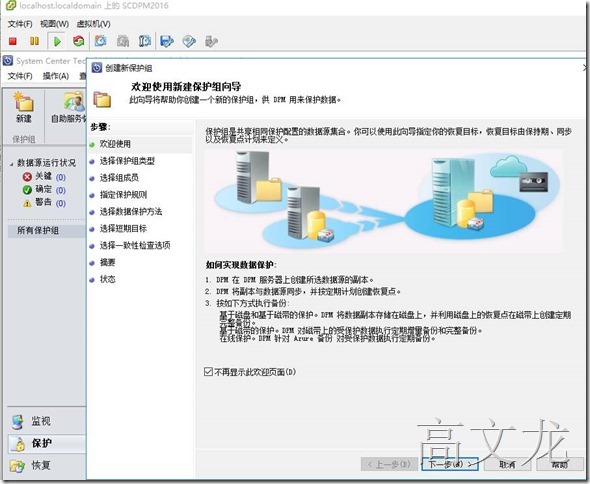The height and width of the screenshot is (484, 590).
Task: Click the Warning yellow triangle icon
Action: [27, 203]
